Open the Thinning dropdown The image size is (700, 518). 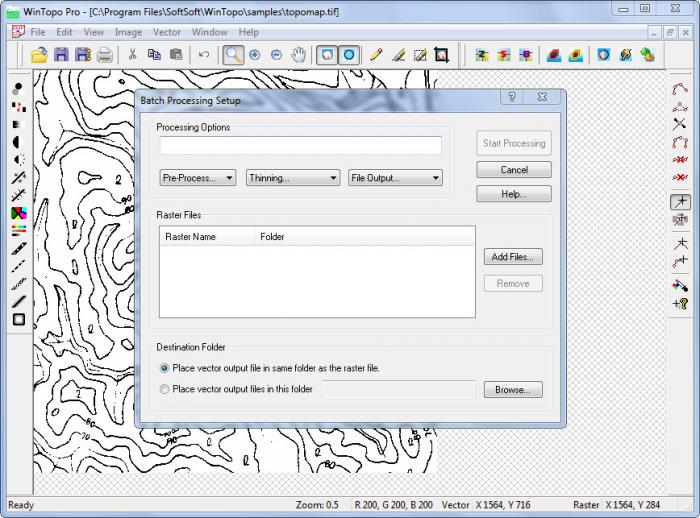(293, 178)
